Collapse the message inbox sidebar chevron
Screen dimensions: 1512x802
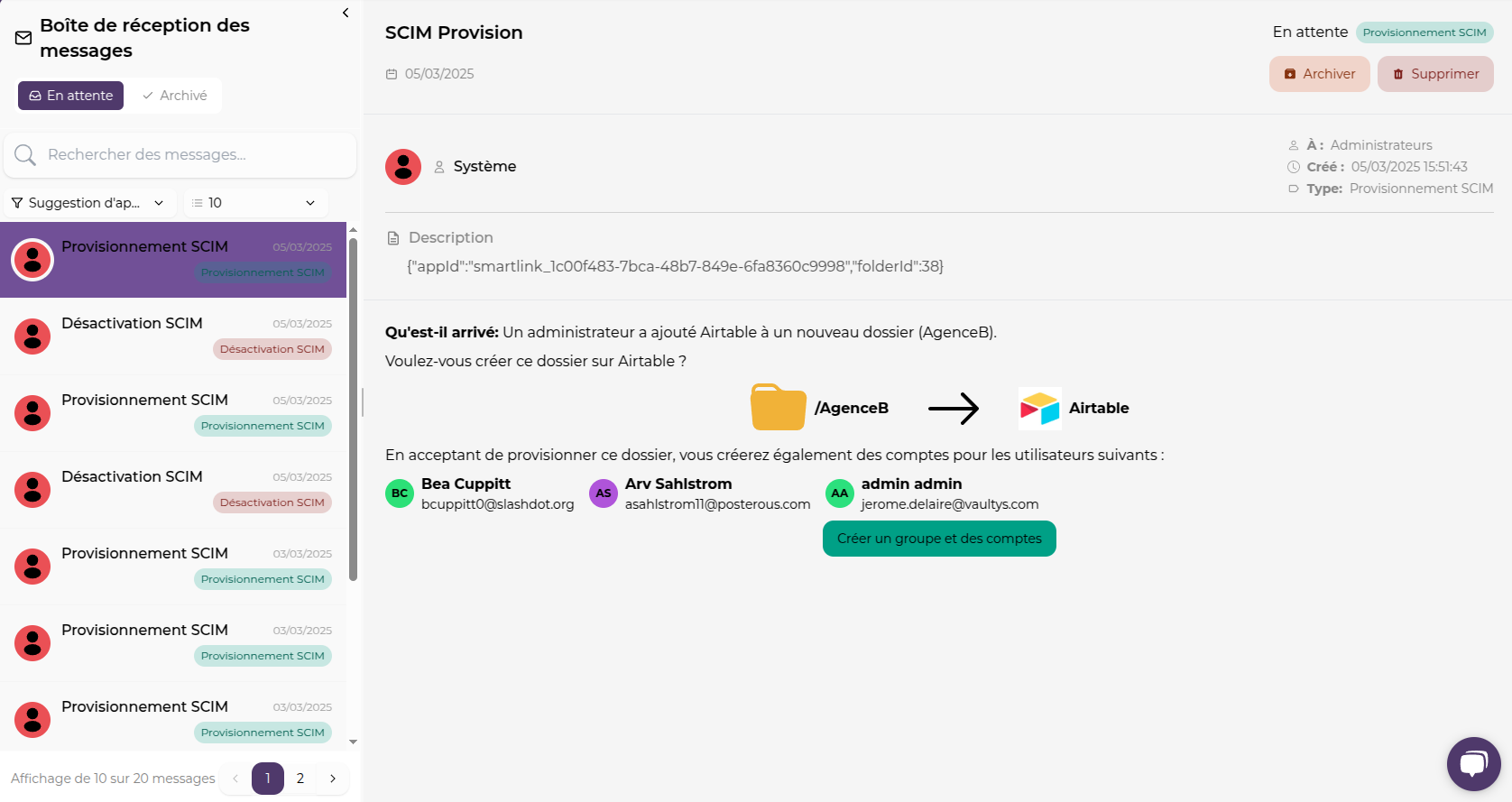pyautogui.click(x=346, y=14)
